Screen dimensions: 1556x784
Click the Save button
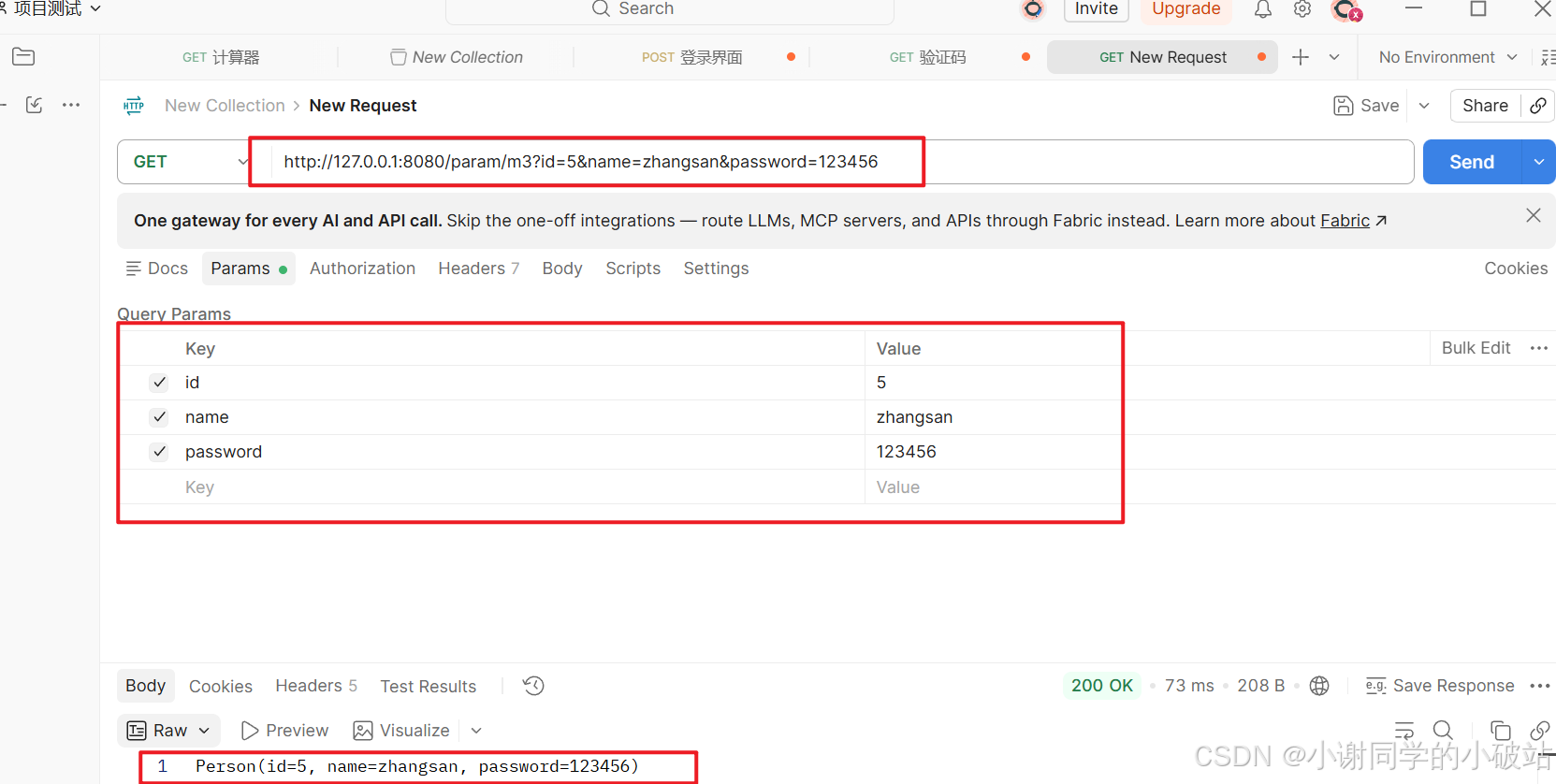(x=1366, y=106)
